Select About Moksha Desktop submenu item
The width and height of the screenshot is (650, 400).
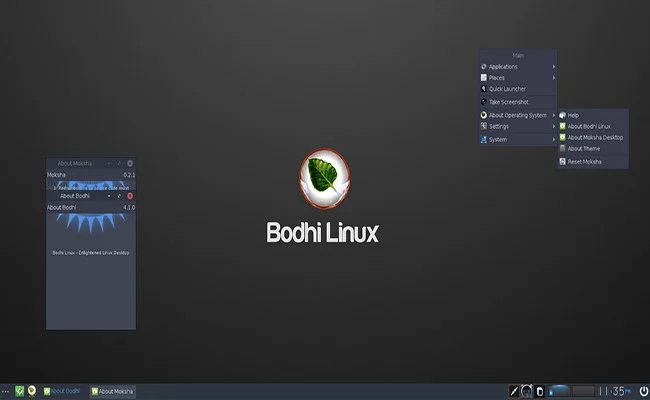593,138
